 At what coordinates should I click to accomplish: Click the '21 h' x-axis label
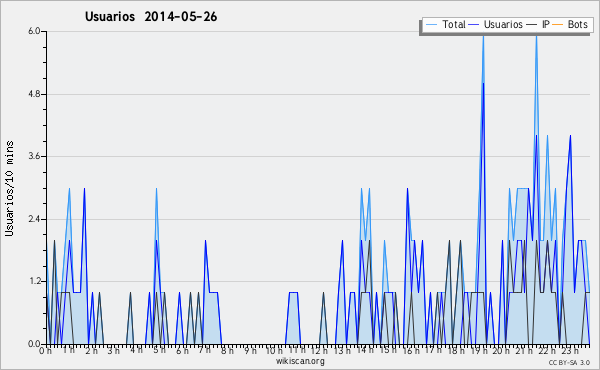pyautogui.click(x=524, y=351)
